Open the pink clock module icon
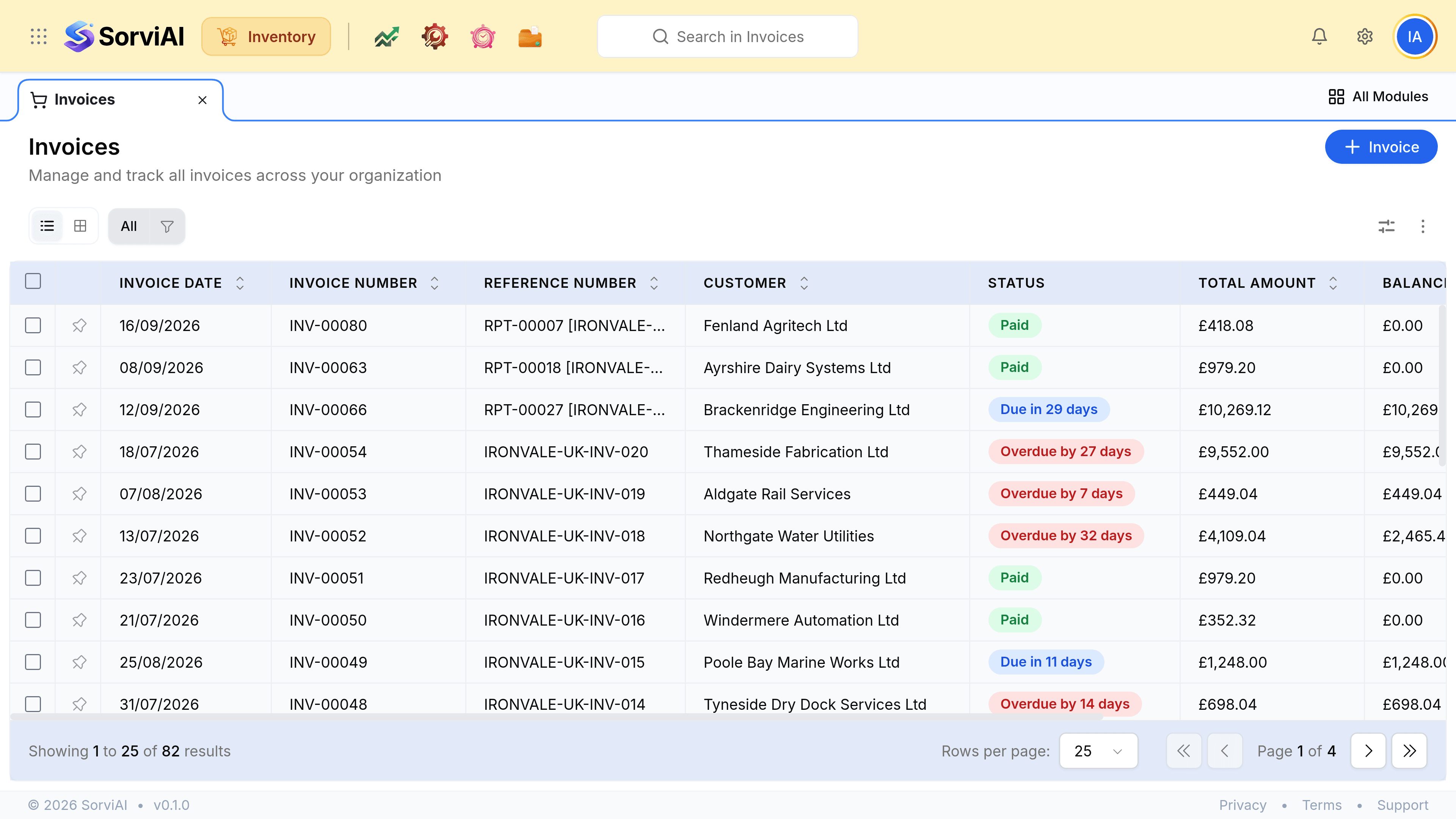Image resolution: width=1456 pixels, height=819 pixels. click(x=483, y=37)
